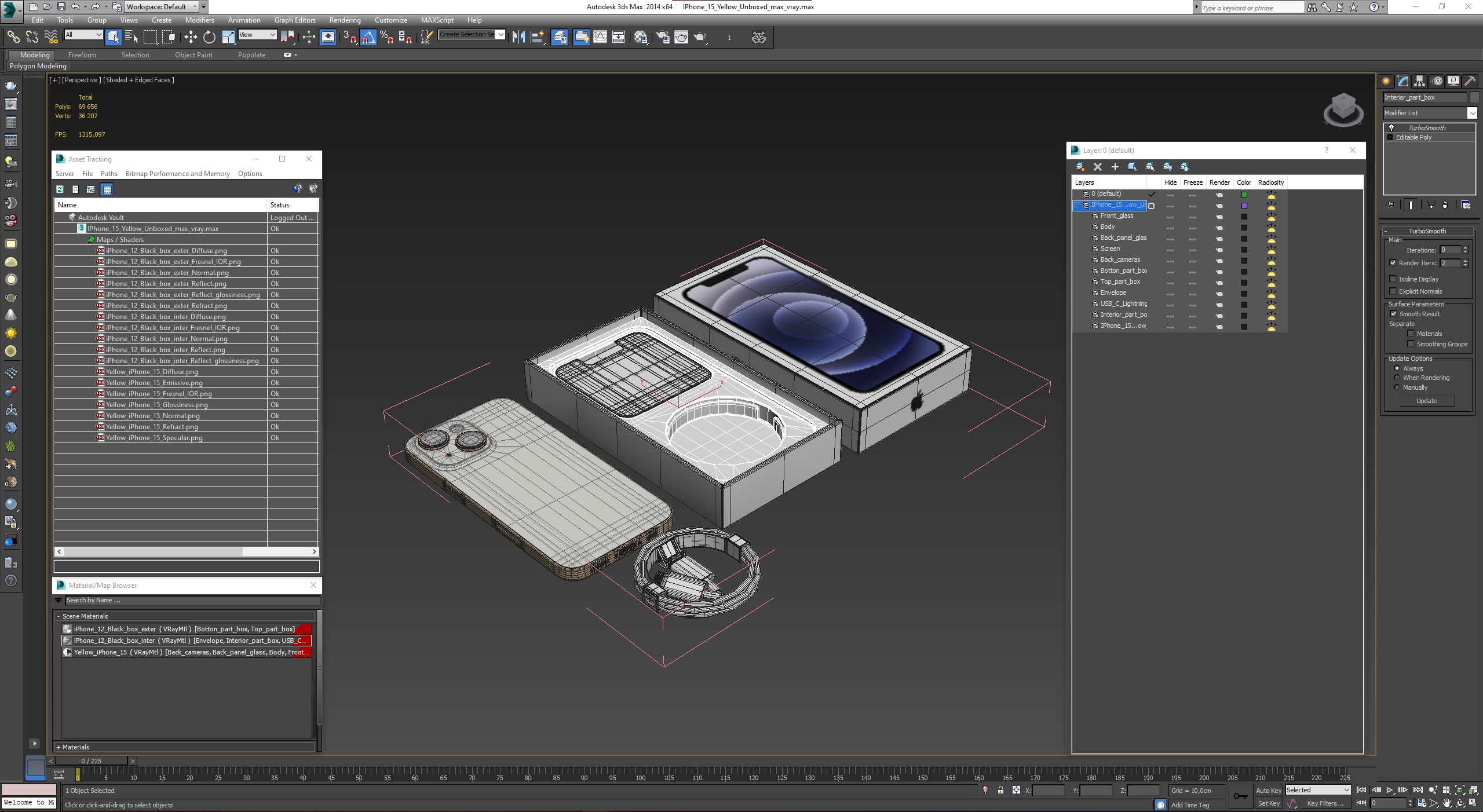Click the Auto Key button
The height and width of the screenshot is (812, 1483).
(1268, 790)
